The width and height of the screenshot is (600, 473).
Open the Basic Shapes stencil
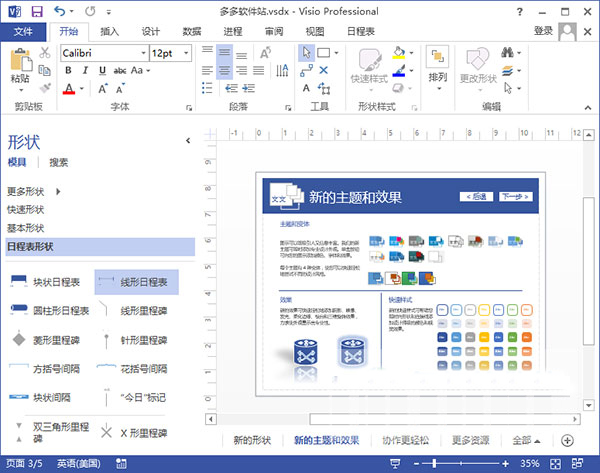click(26, 228)
